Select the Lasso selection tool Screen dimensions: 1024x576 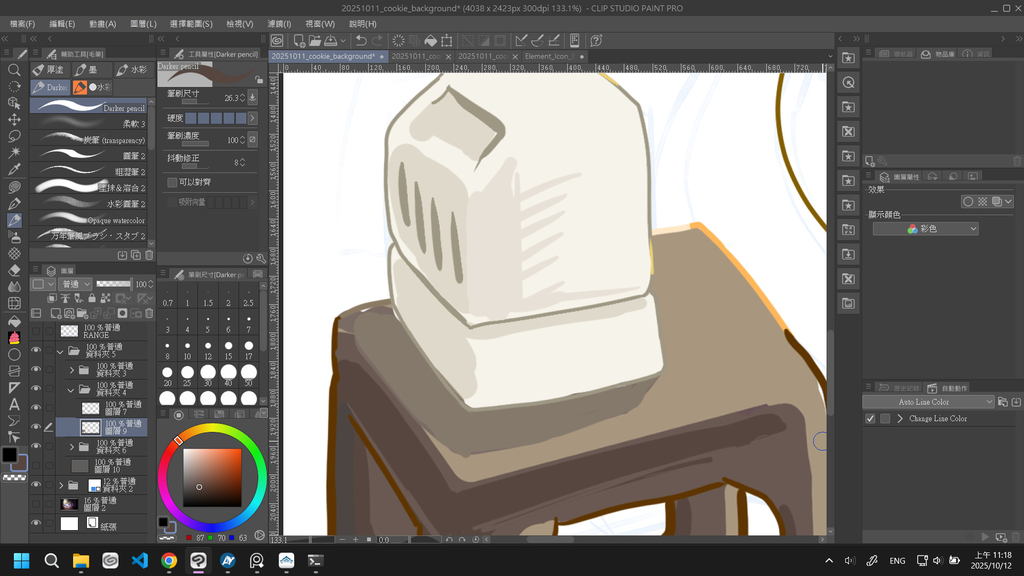coord(14,136)
